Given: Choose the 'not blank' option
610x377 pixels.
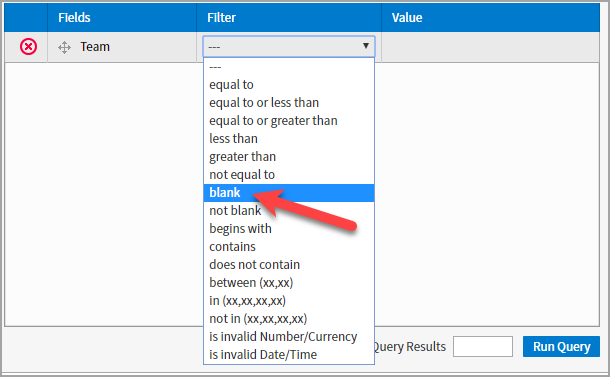Looking at the screenshot, I should (x=289, y=210).
